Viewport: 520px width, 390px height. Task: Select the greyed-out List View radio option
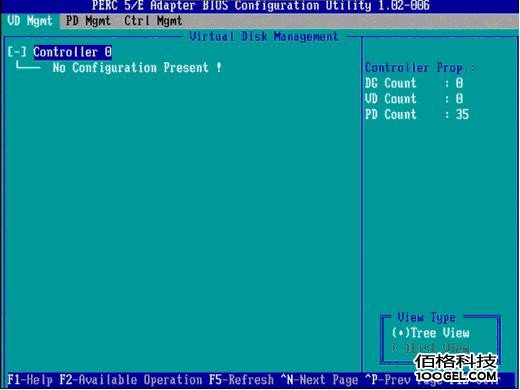(x=431, y=348)
